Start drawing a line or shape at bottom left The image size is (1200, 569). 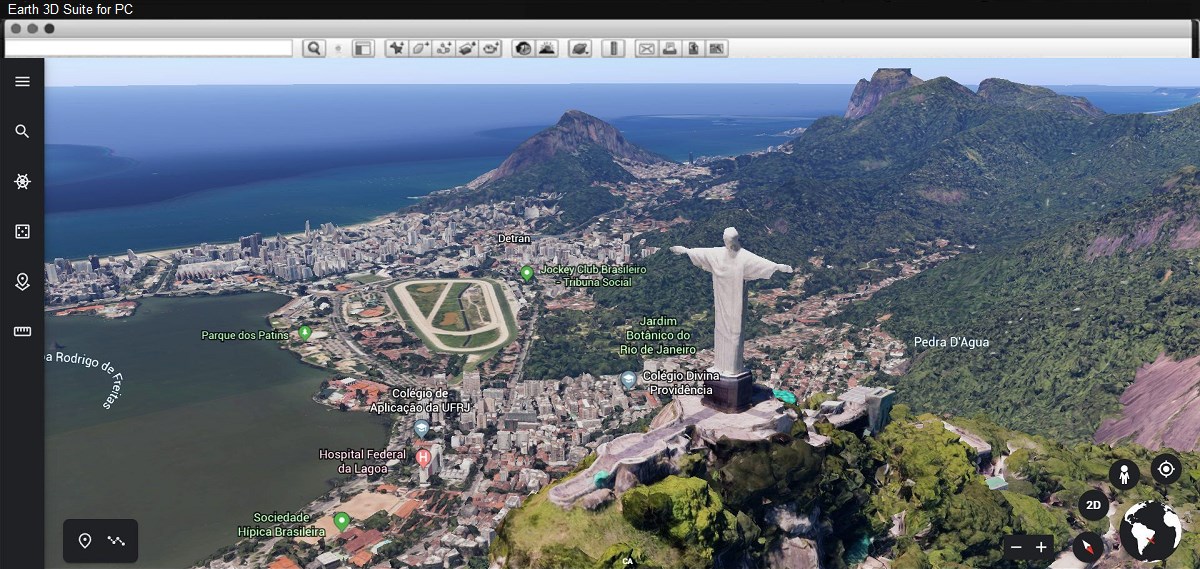(116, 541)
